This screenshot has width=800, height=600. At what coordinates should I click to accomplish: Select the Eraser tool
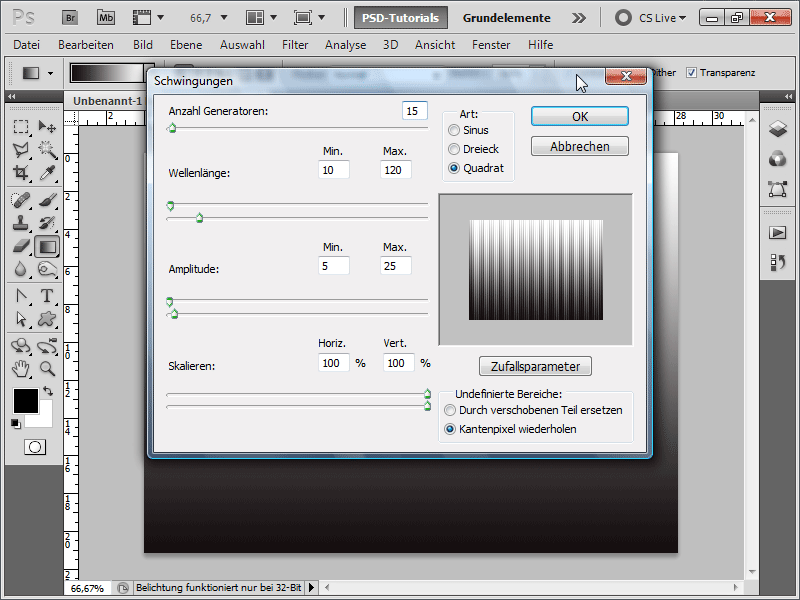[21, 246]
